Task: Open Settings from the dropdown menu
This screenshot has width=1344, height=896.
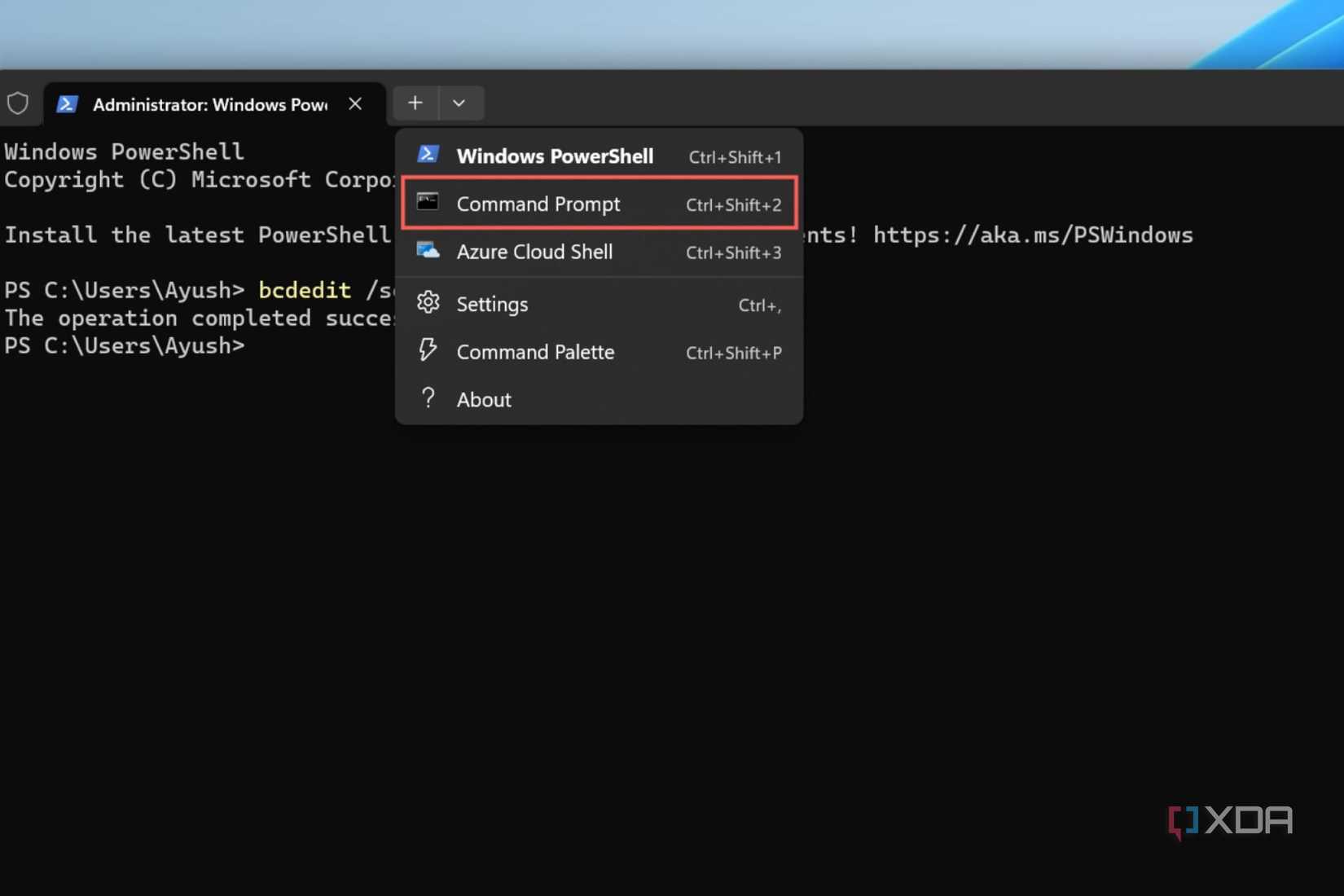Action: (x=492, y=304)
